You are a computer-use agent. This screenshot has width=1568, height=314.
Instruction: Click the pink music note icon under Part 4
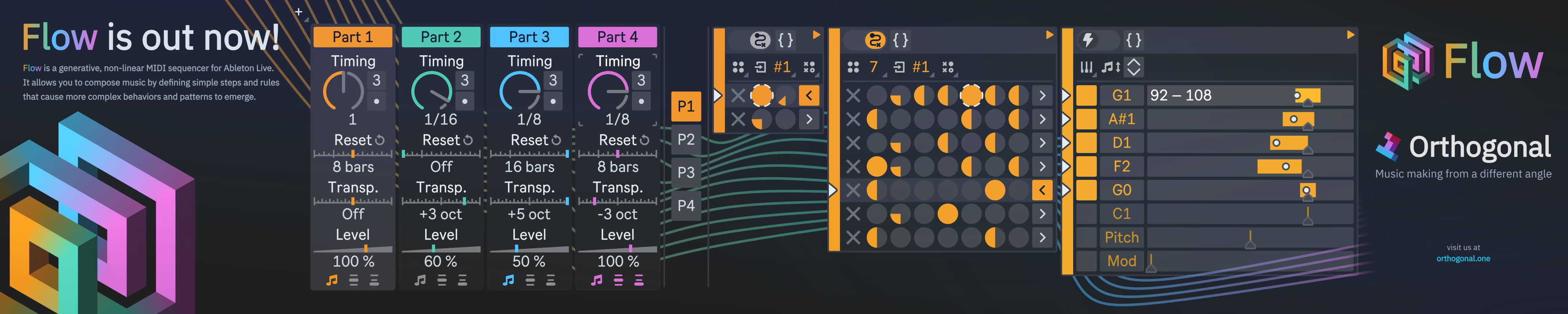pos(597,280)
